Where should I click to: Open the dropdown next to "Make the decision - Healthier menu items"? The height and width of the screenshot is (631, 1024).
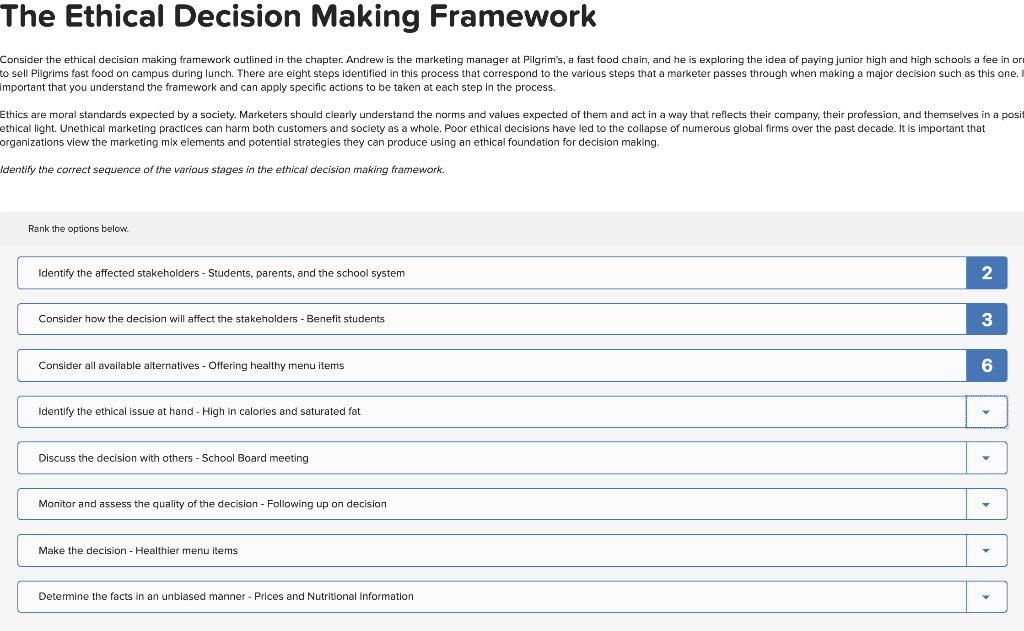point(986,550)
